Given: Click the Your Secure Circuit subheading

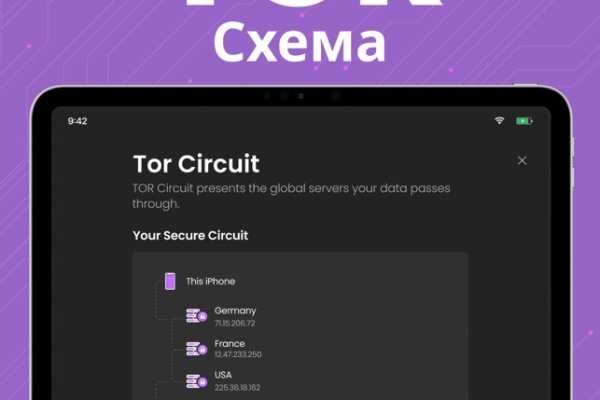Looking at the screenshot, I should coord(190,236).
